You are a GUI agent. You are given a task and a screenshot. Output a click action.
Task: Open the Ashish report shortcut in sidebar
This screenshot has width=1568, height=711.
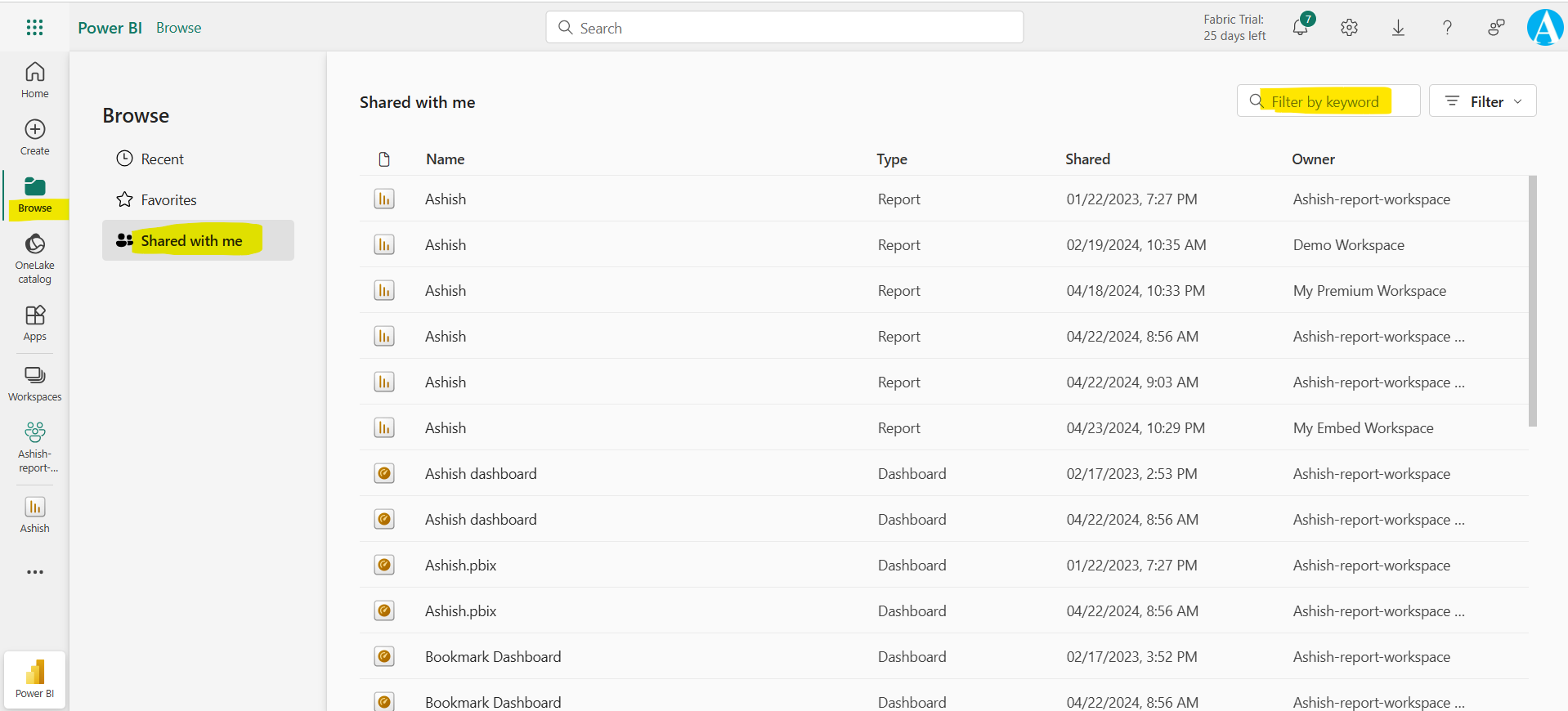pyautogui.click(x=34, y=515)
